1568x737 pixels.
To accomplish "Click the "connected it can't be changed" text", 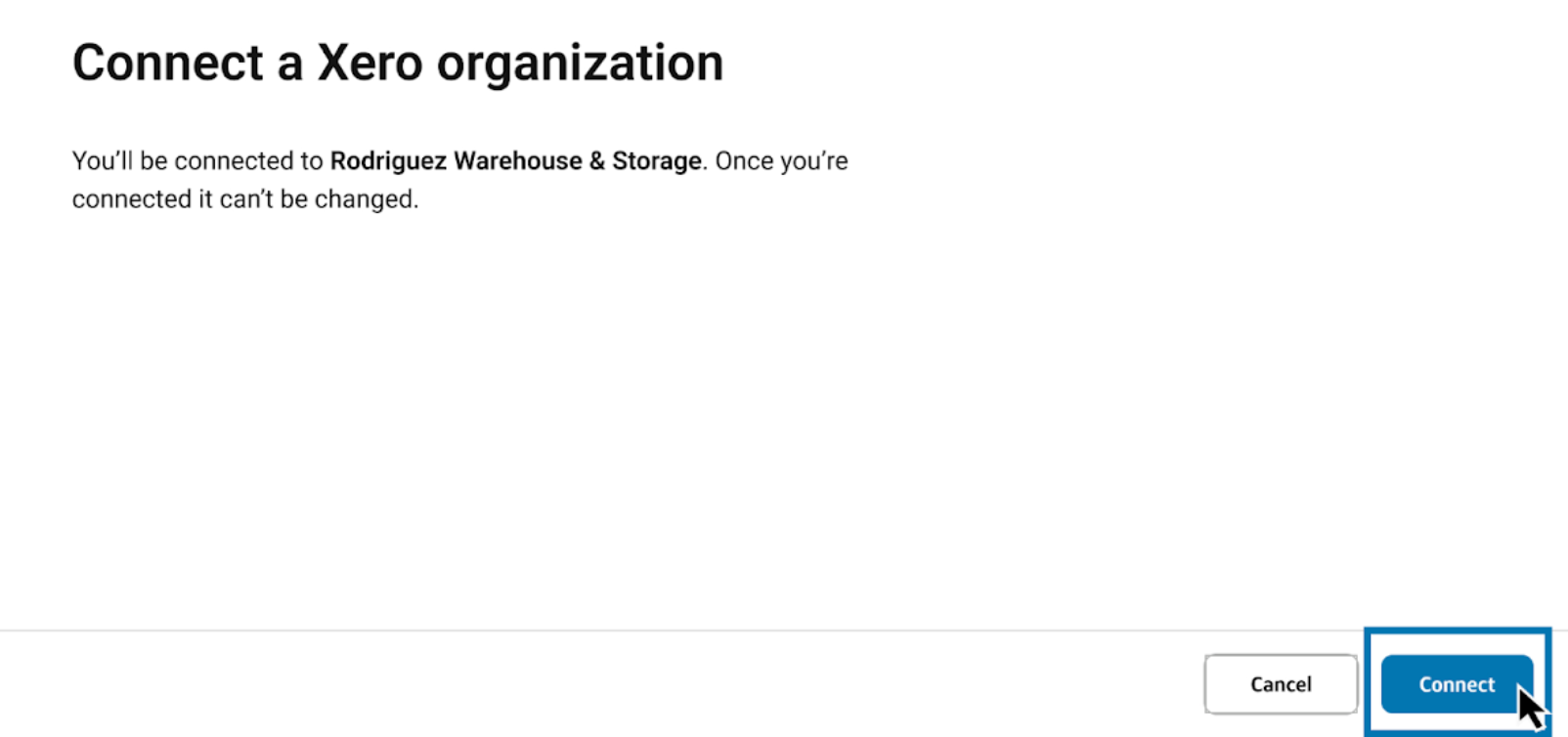I will [x=244, y=199].
